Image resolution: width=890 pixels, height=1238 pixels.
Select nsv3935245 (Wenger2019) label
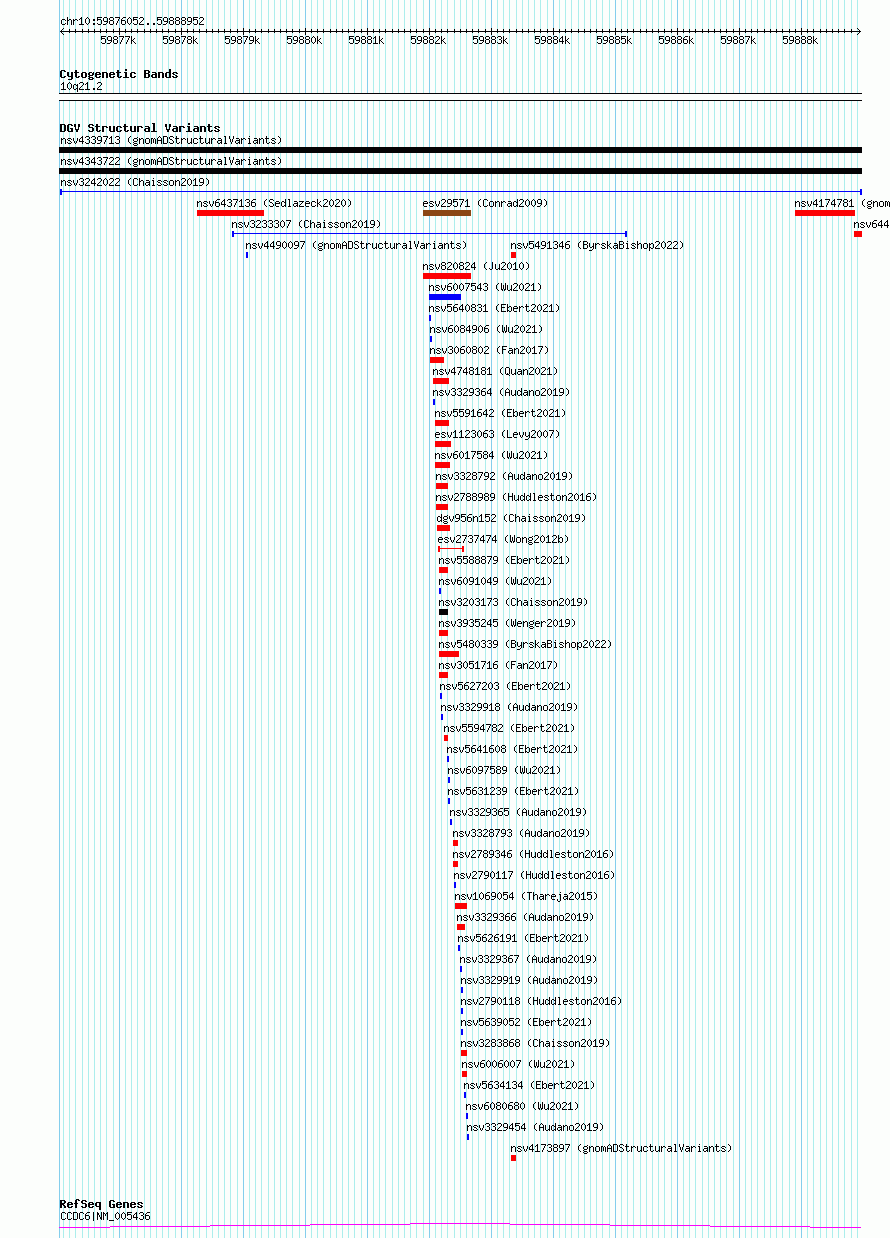pos(507,623)
